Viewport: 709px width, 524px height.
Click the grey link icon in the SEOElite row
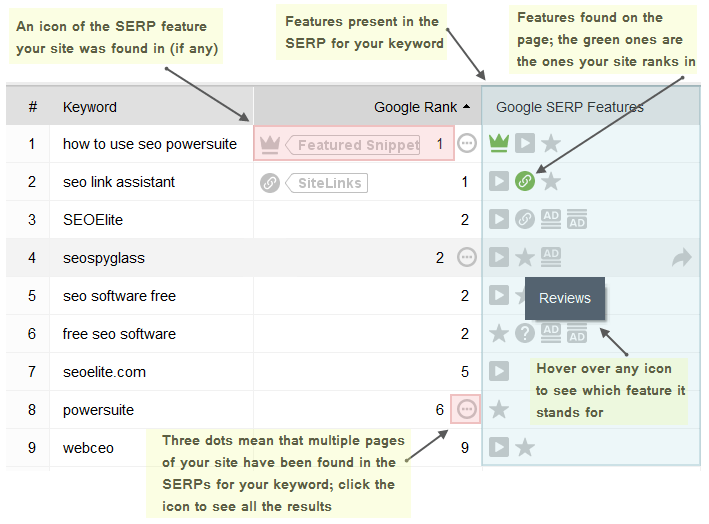click(525, 219)
